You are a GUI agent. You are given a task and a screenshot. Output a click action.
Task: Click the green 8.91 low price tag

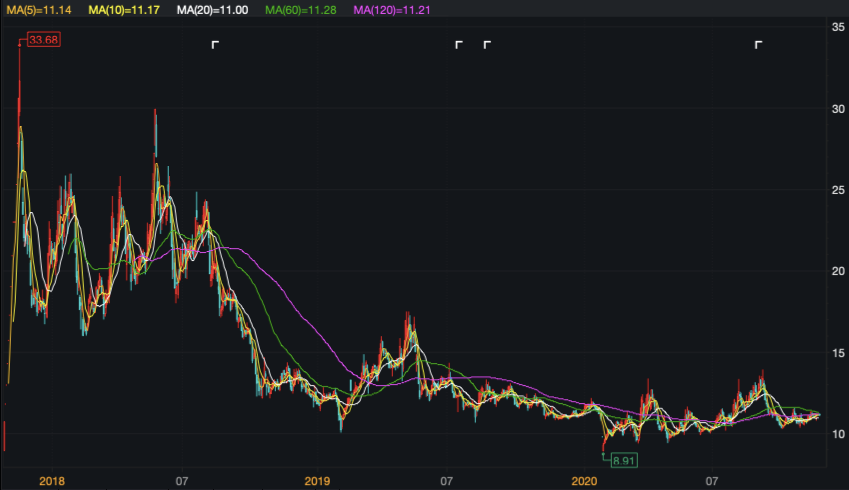coord(624,460)
